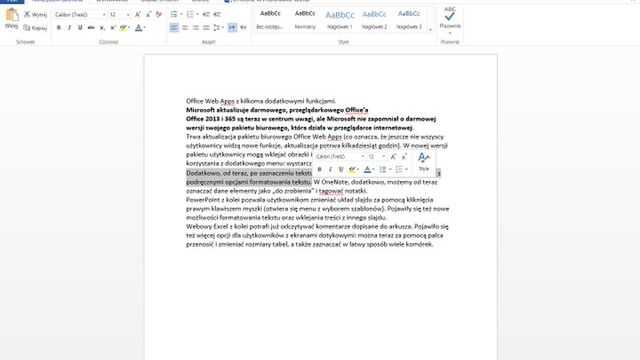
Task: Apply the Normalny style
Action: click(x=305, y=20)
